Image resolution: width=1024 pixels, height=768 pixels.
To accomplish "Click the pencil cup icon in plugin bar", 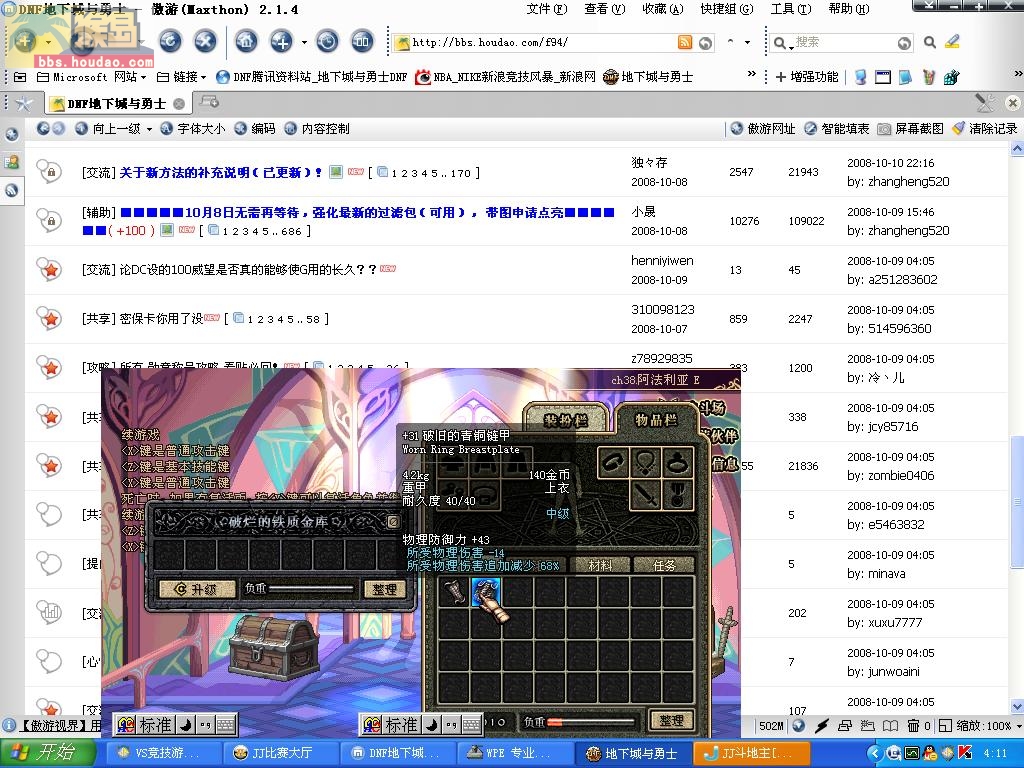I will click(929, 77).
